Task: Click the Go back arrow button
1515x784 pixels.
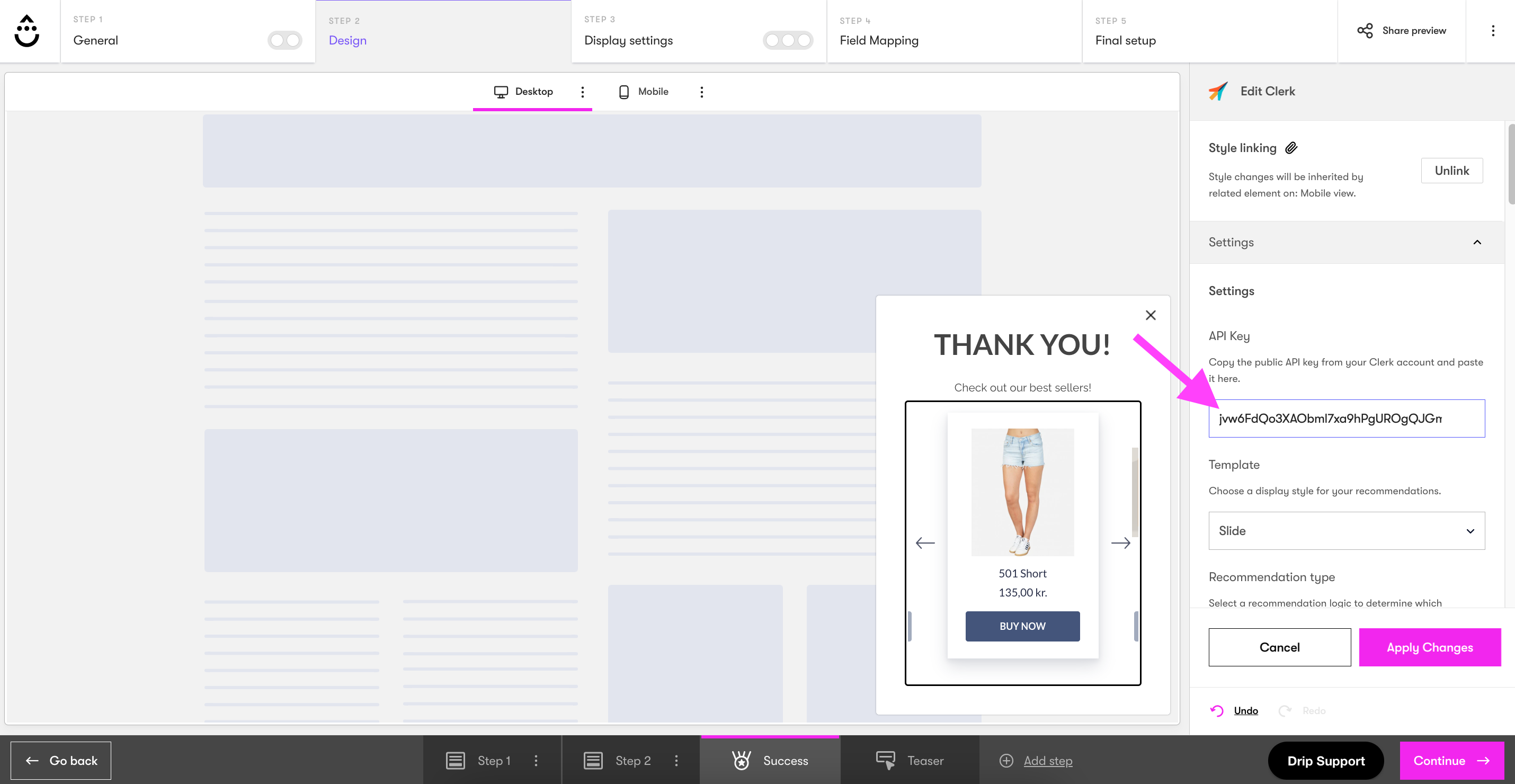Action: tap(61, 761)
